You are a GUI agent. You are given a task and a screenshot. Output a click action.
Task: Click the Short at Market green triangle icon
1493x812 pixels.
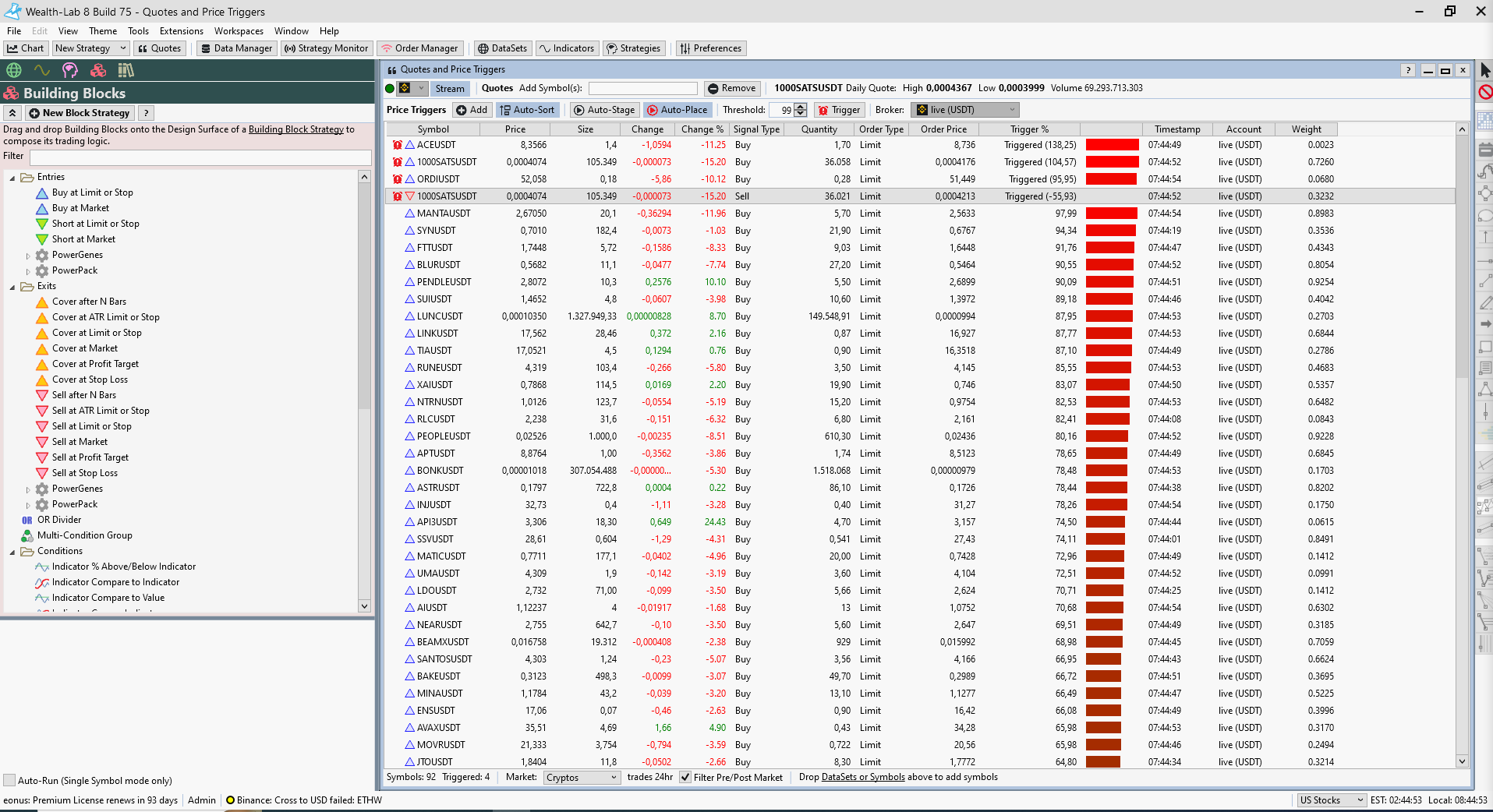pos(42,239)
